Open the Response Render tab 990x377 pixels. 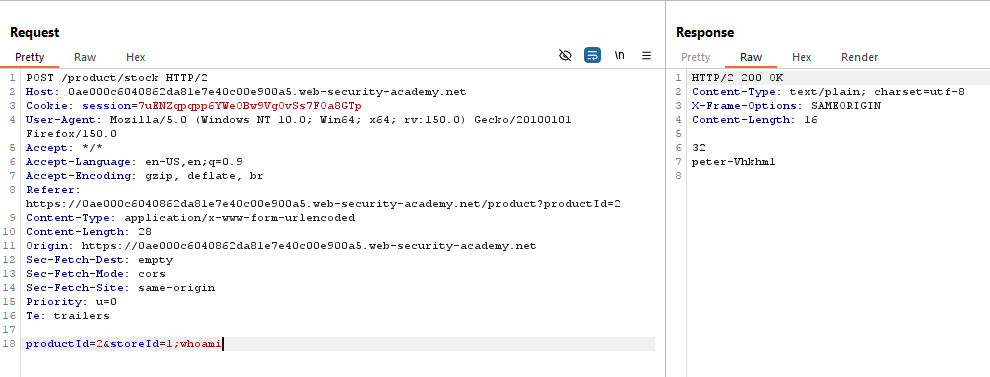click(859, 57)
